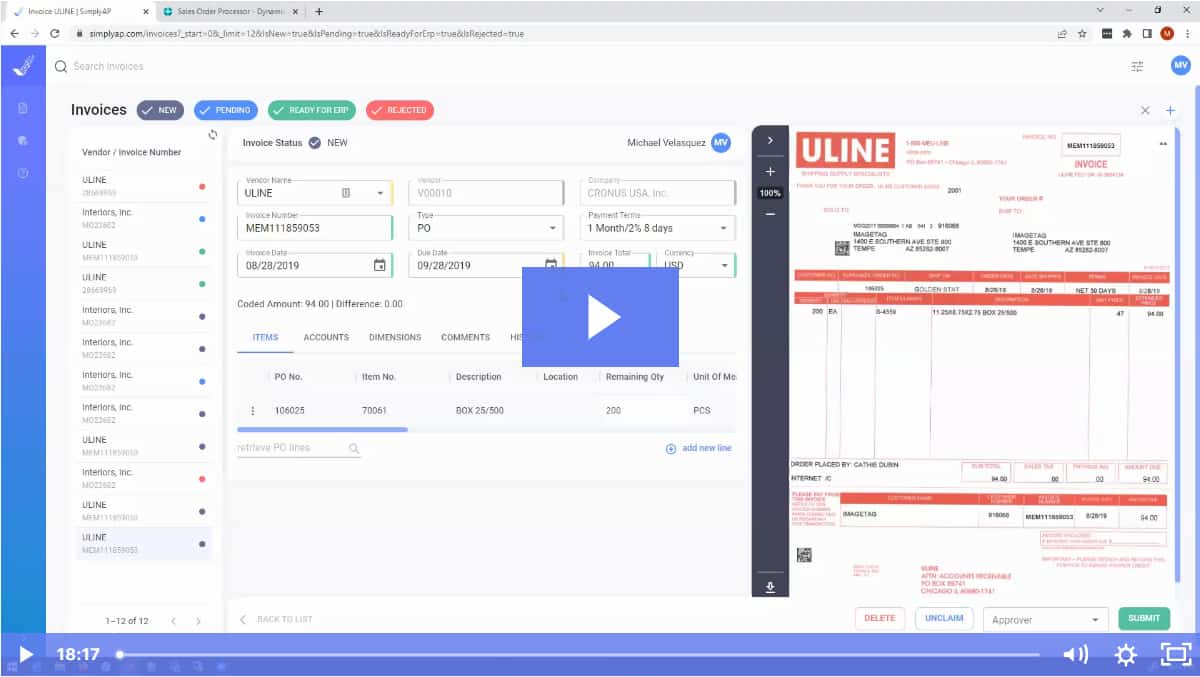Mute the video using the speaker icon
The height and width of the screenshot is (677, 1200).
coord(1075,655)
